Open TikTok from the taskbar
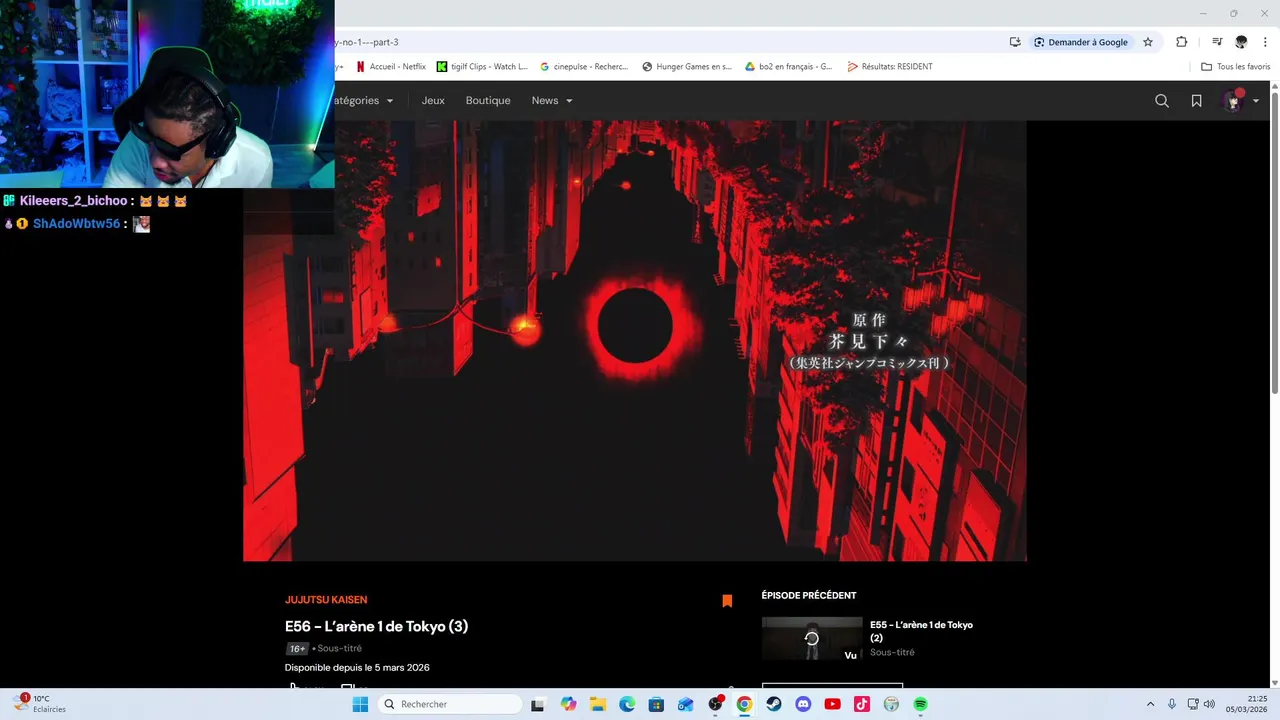Viewport: 1280px width, 720px height. point(862,704)
